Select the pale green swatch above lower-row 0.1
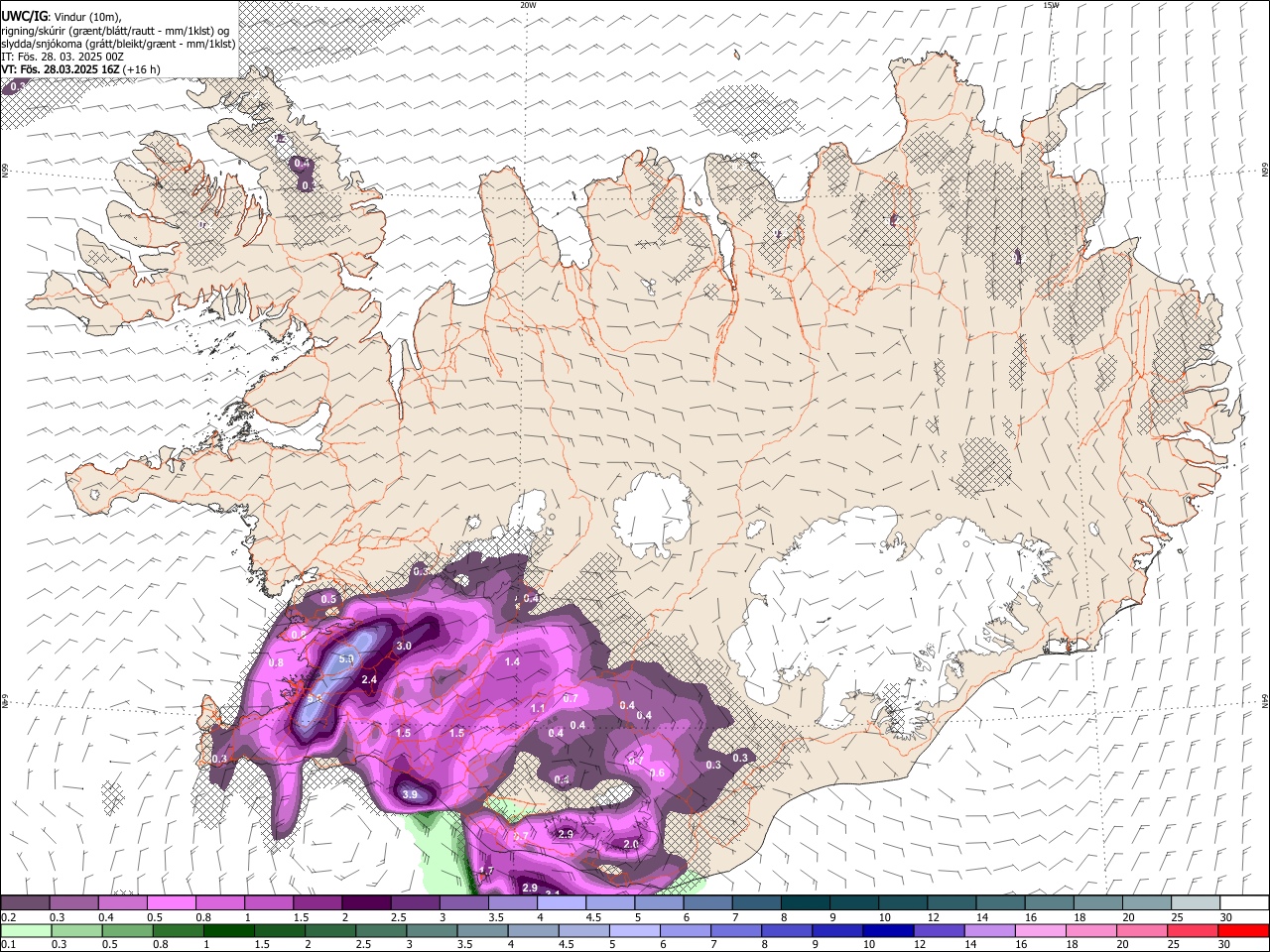 click(x=26, y=931)
